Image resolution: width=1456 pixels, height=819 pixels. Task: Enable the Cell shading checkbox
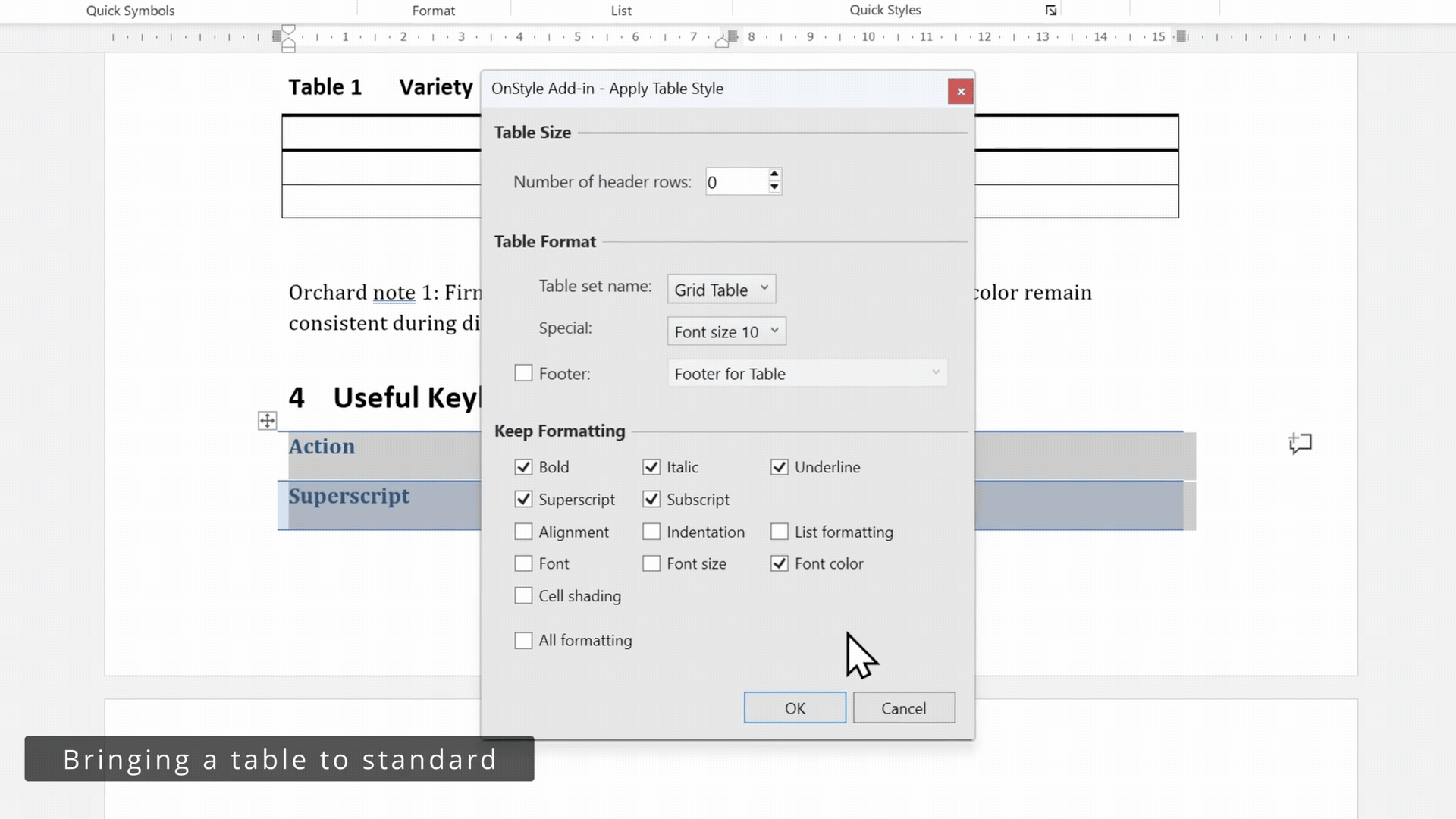tap(523, 596)
